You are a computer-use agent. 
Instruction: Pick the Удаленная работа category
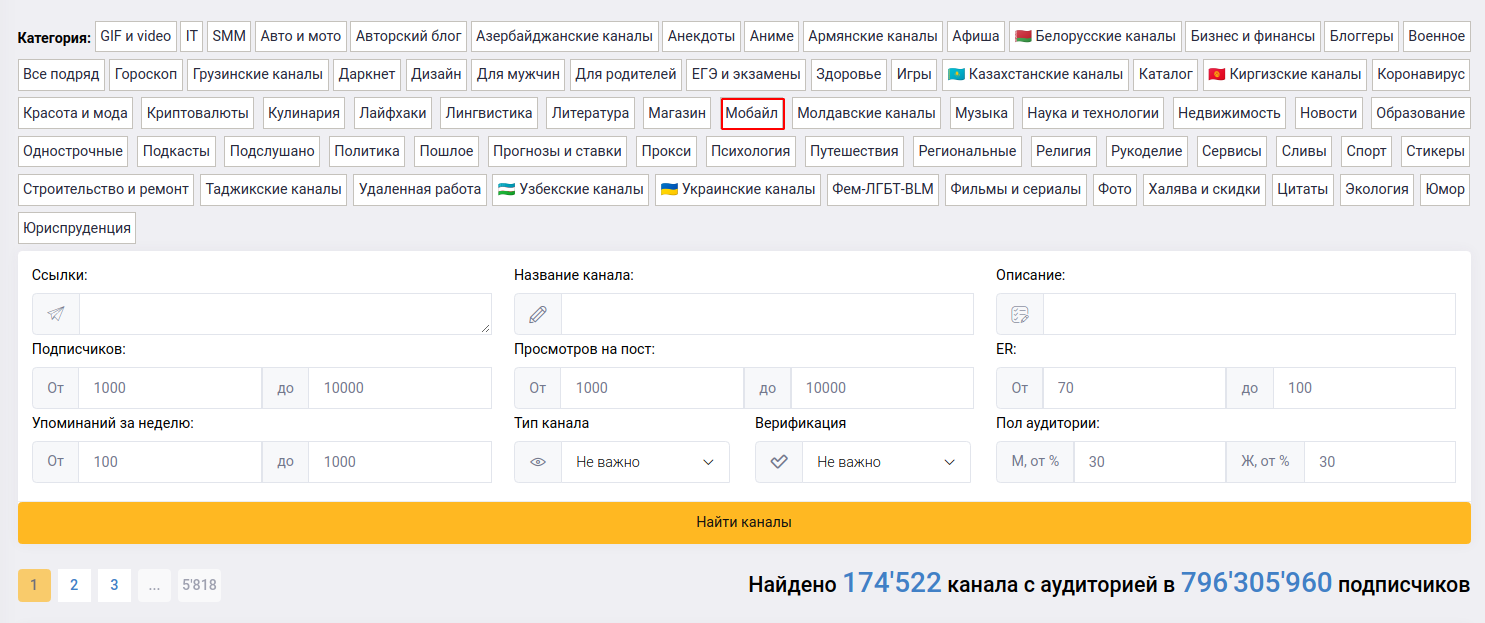[x=420, y=189]
